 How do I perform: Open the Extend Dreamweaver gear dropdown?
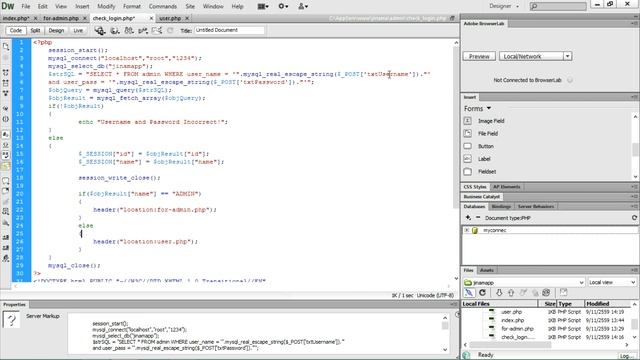(x=283, y=7)
